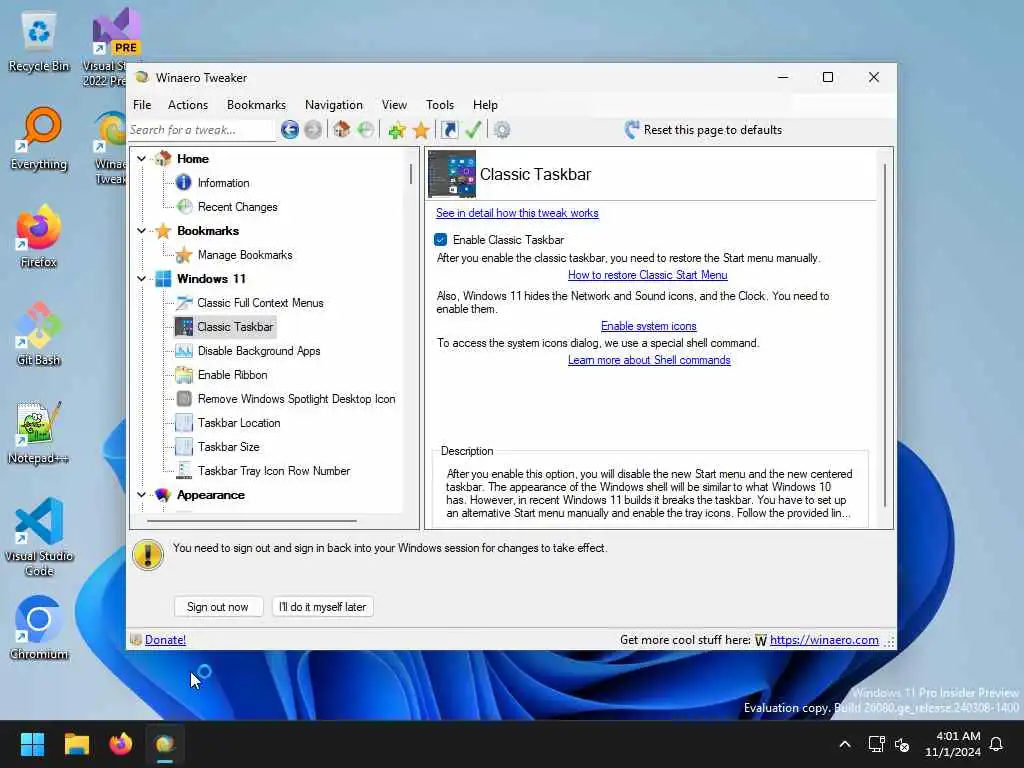The image size is (1024, 768).
Task: Open the View menu
Action: 394,104
